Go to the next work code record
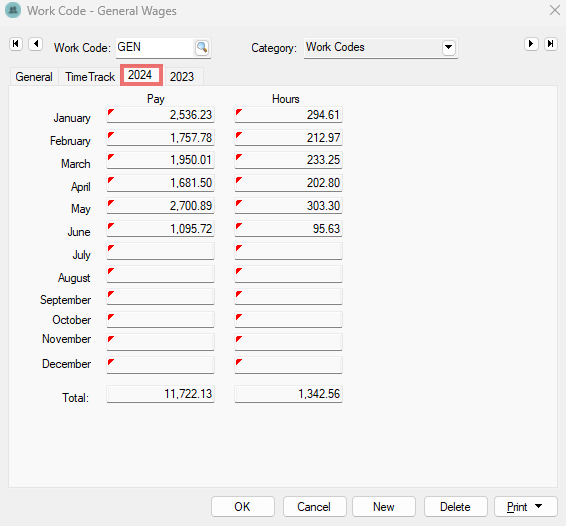566x526 pixels. click(x=531, y=44)
